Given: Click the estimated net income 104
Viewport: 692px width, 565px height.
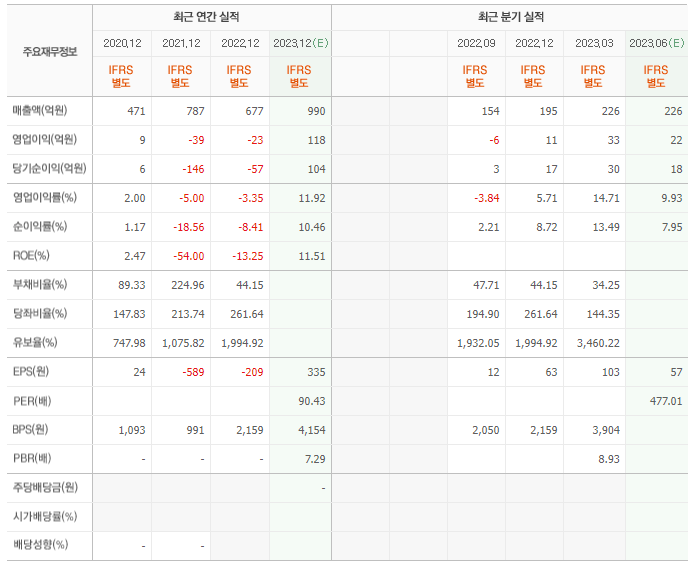Looking at the screenshot, I should pos(316,169).
